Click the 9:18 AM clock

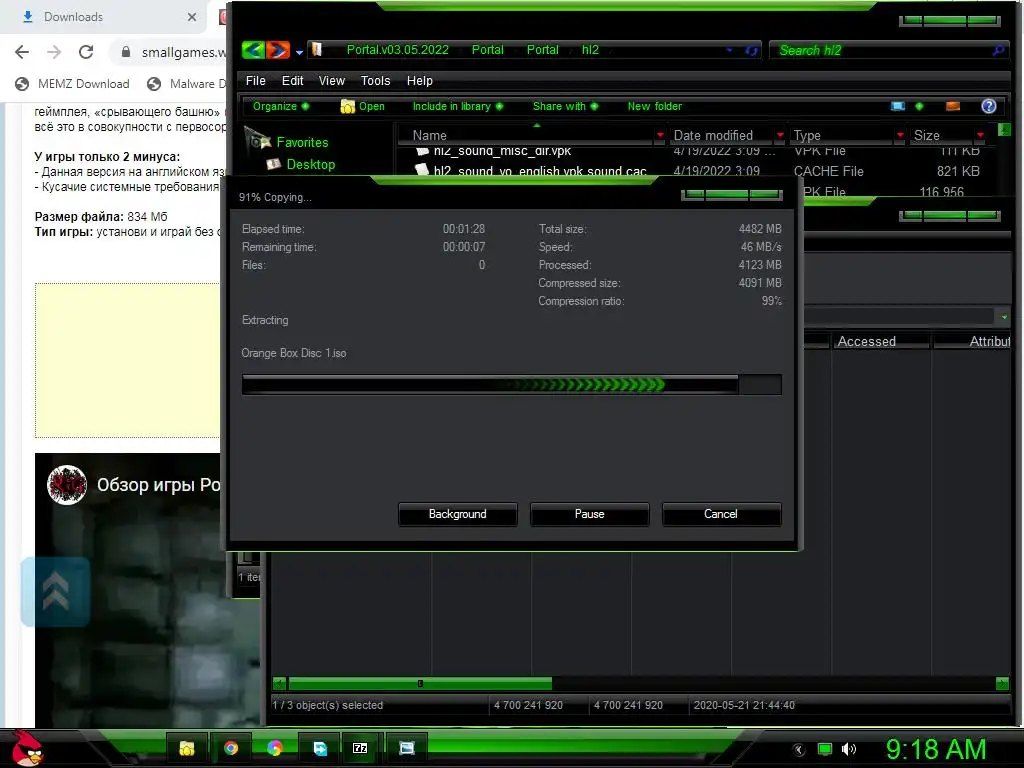936,750
